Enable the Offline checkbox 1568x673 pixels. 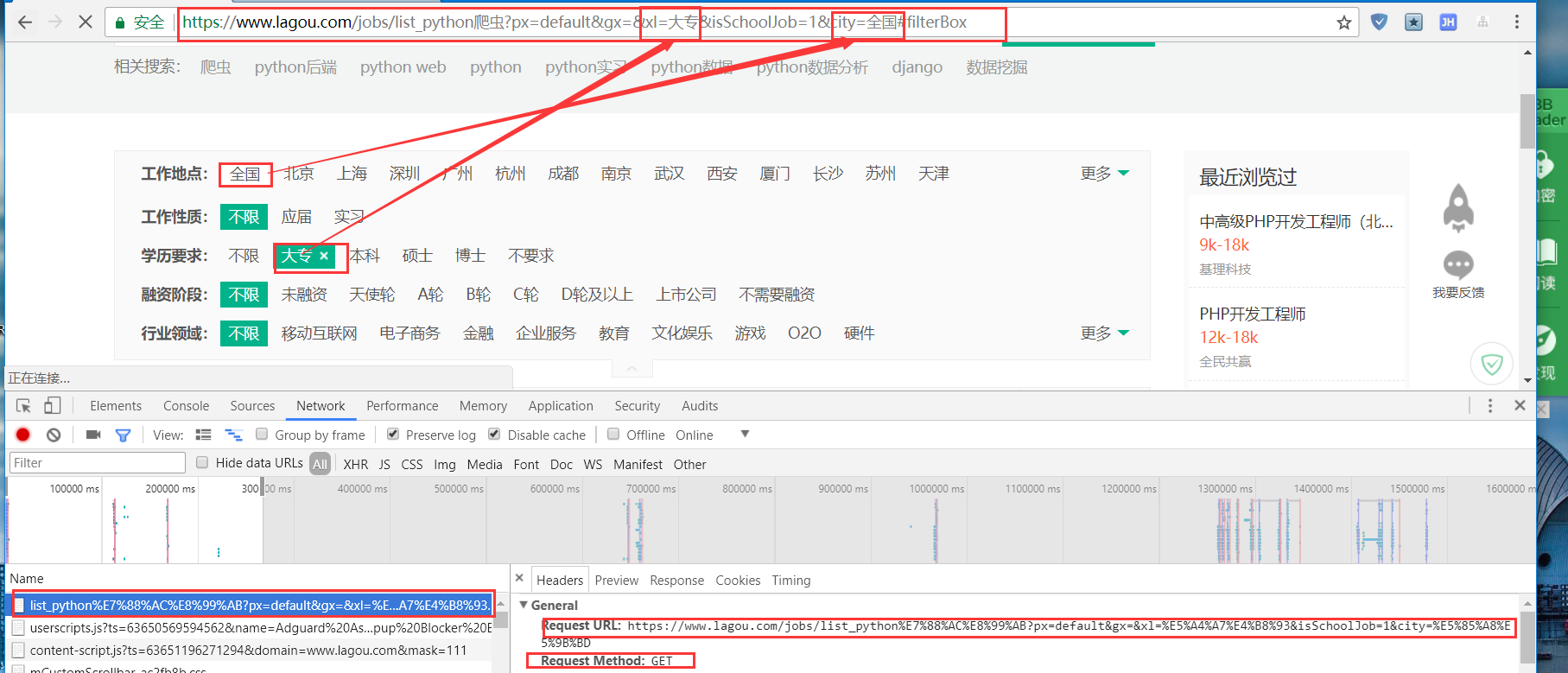click(x=613, y=434)
